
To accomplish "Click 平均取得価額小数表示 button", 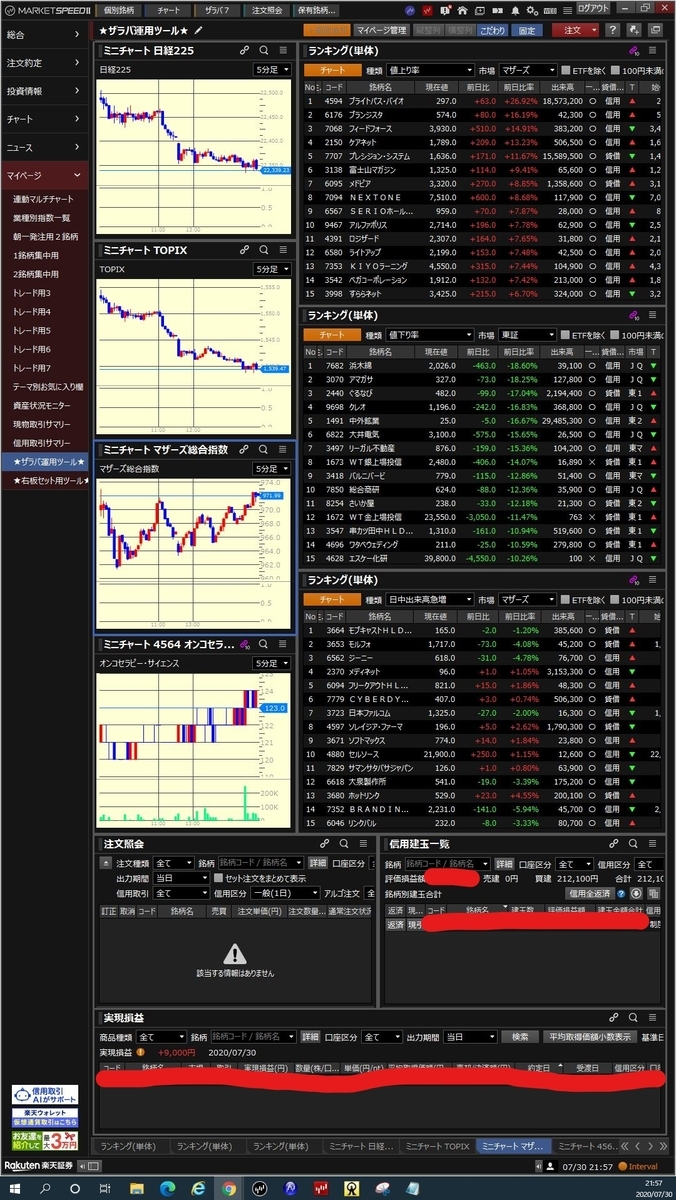I will (590, 1037).
